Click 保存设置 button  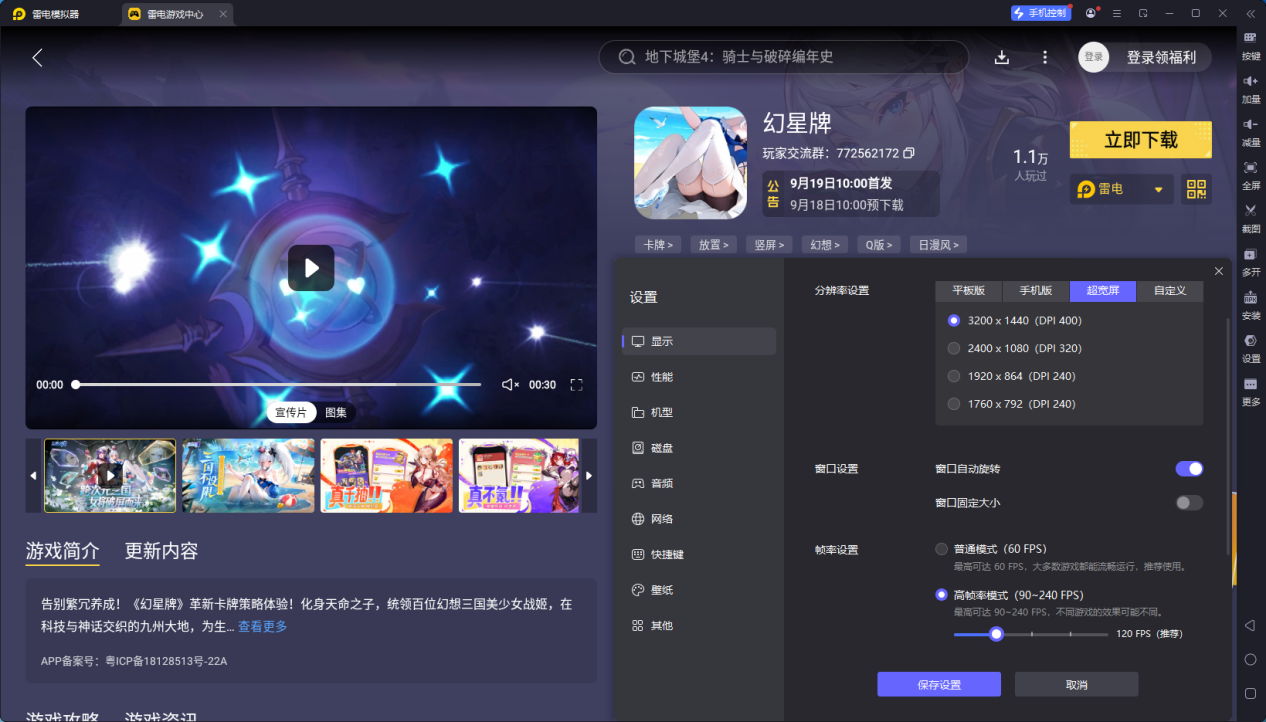point(939,685)
